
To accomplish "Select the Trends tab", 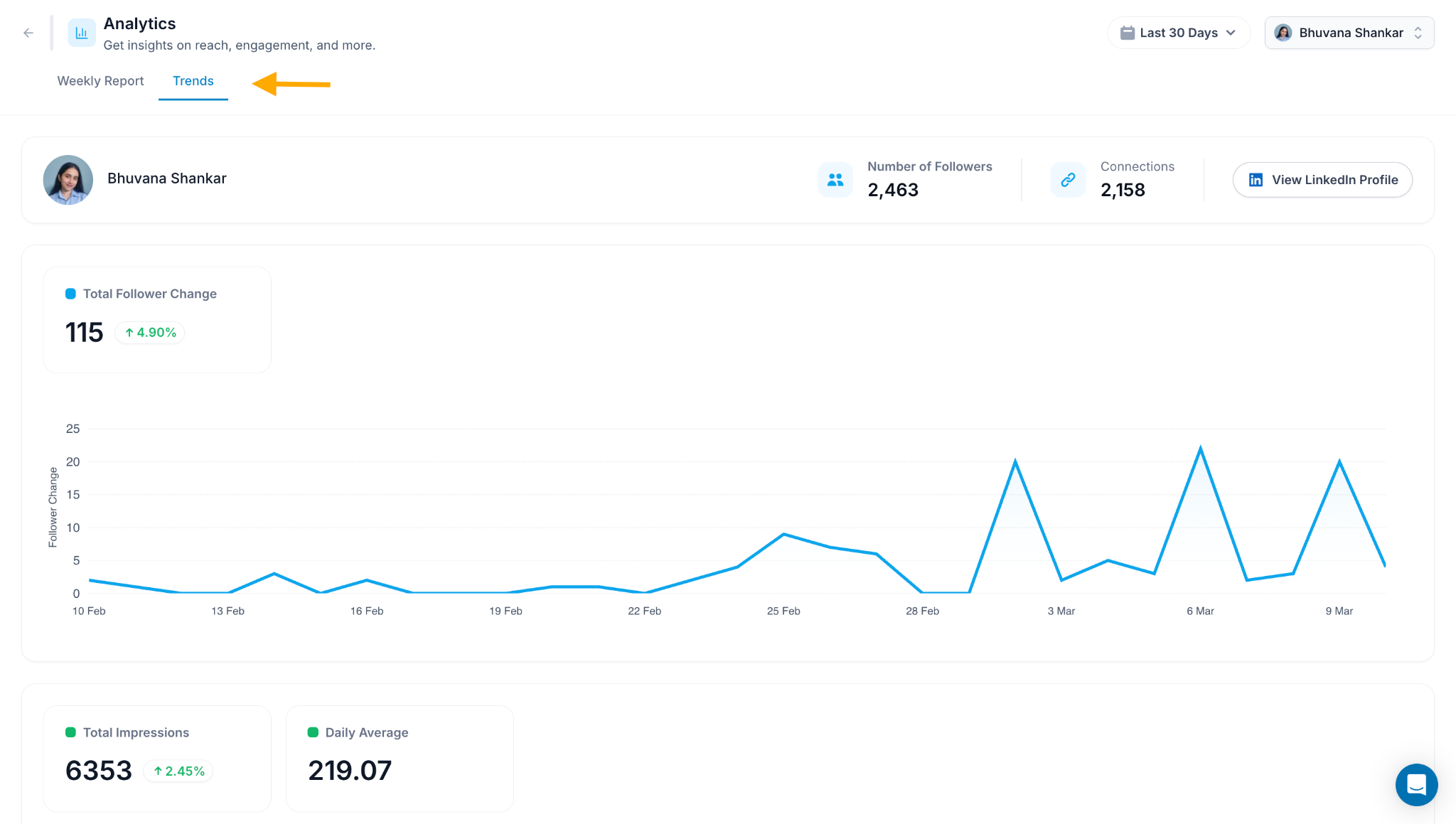I will pos(193,81).
